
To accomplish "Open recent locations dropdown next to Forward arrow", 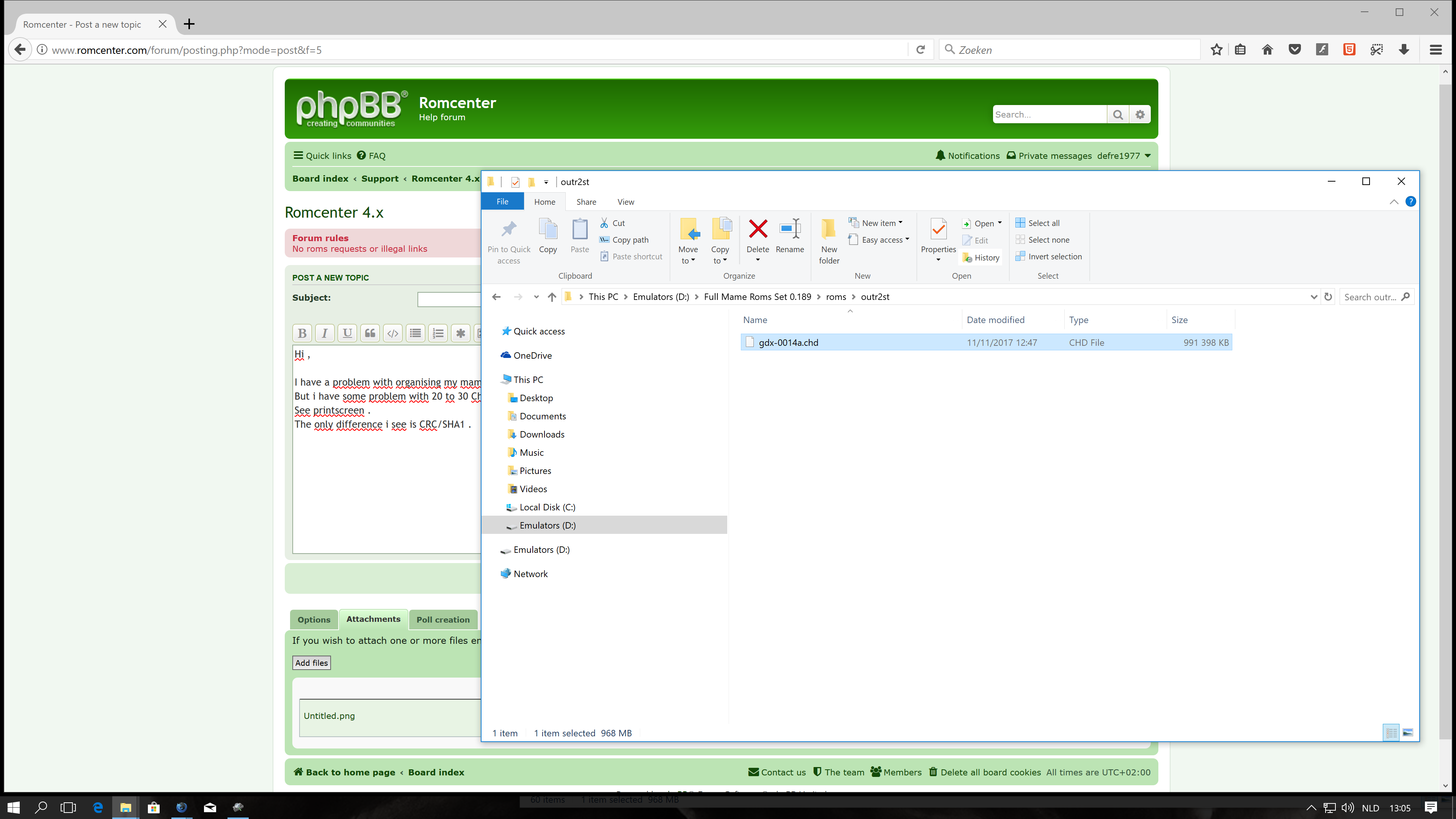I will click(x=536, y=297).
